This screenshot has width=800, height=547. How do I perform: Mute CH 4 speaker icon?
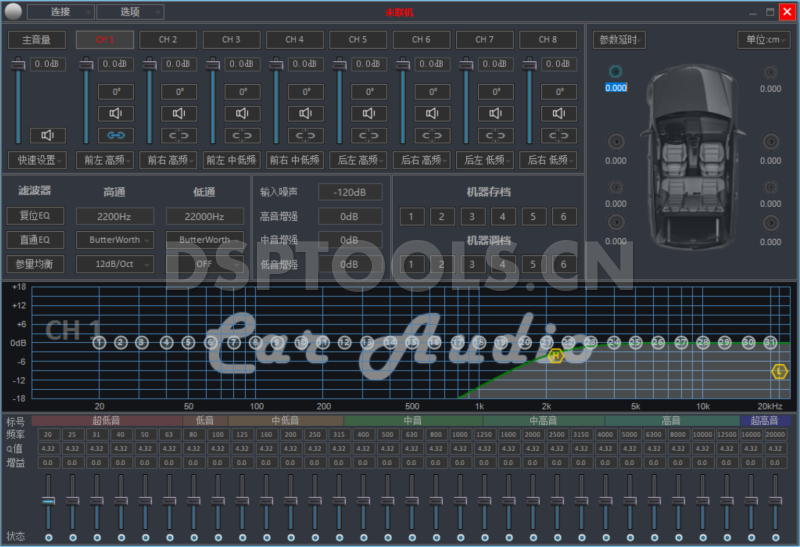[306, 113]
